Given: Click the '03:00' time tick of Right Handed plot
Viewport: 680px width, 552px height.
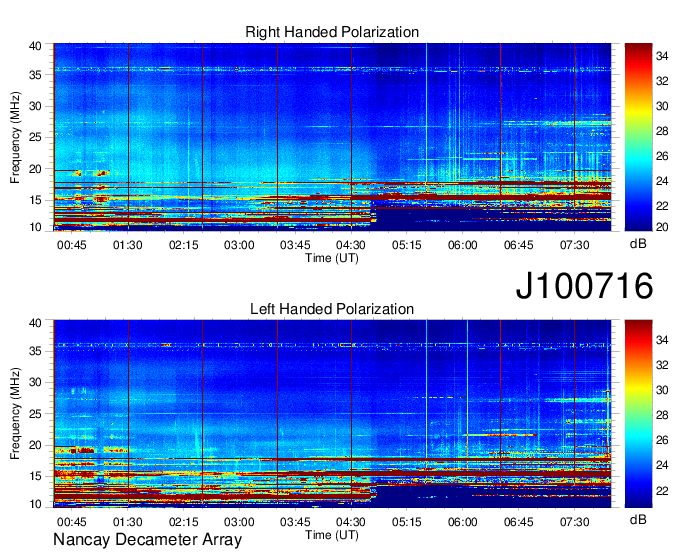Looking at the screenshot, I should (239, 245).
